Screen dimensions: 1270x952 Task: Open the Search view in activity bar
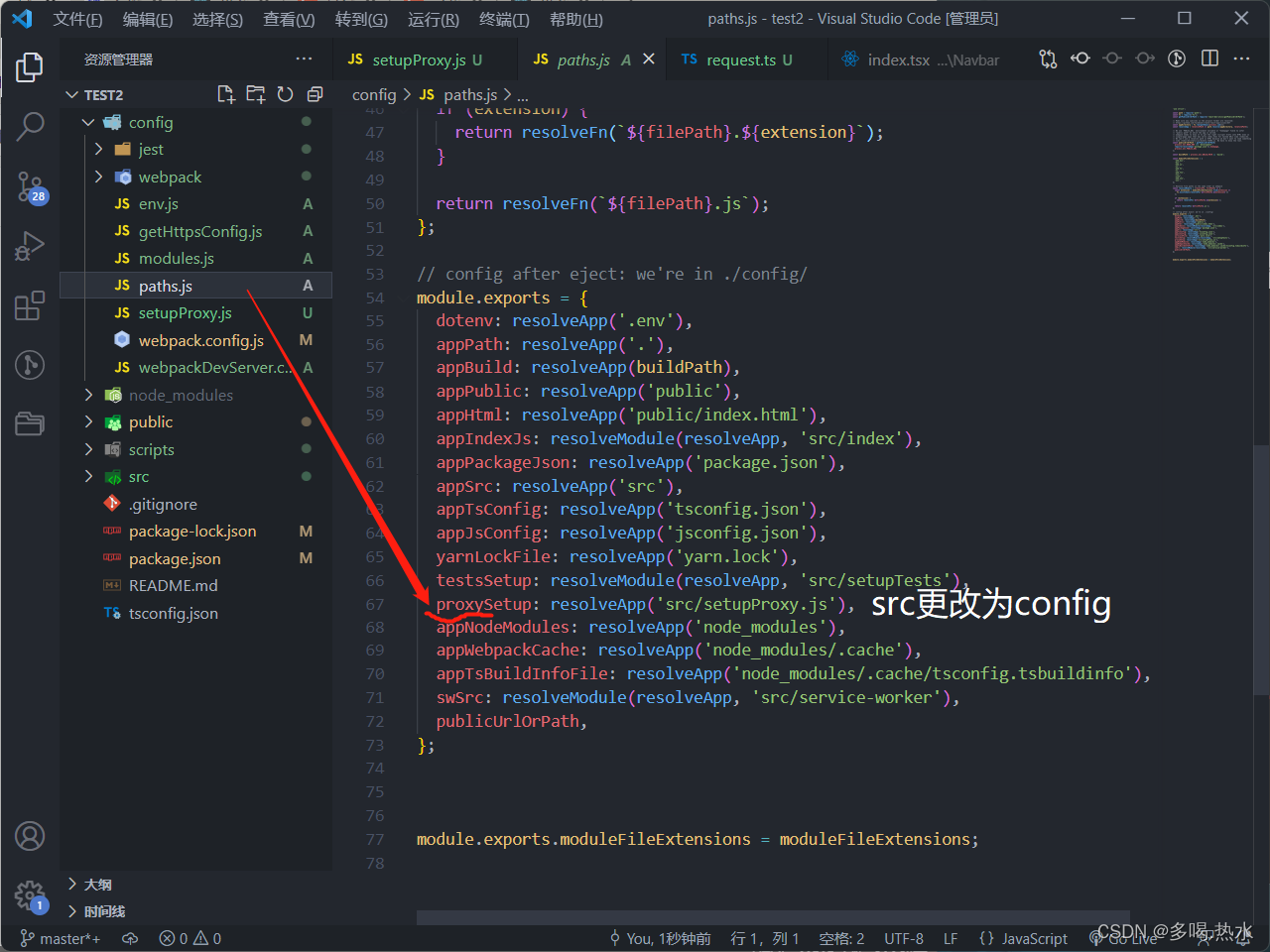[x=30, y=126]
